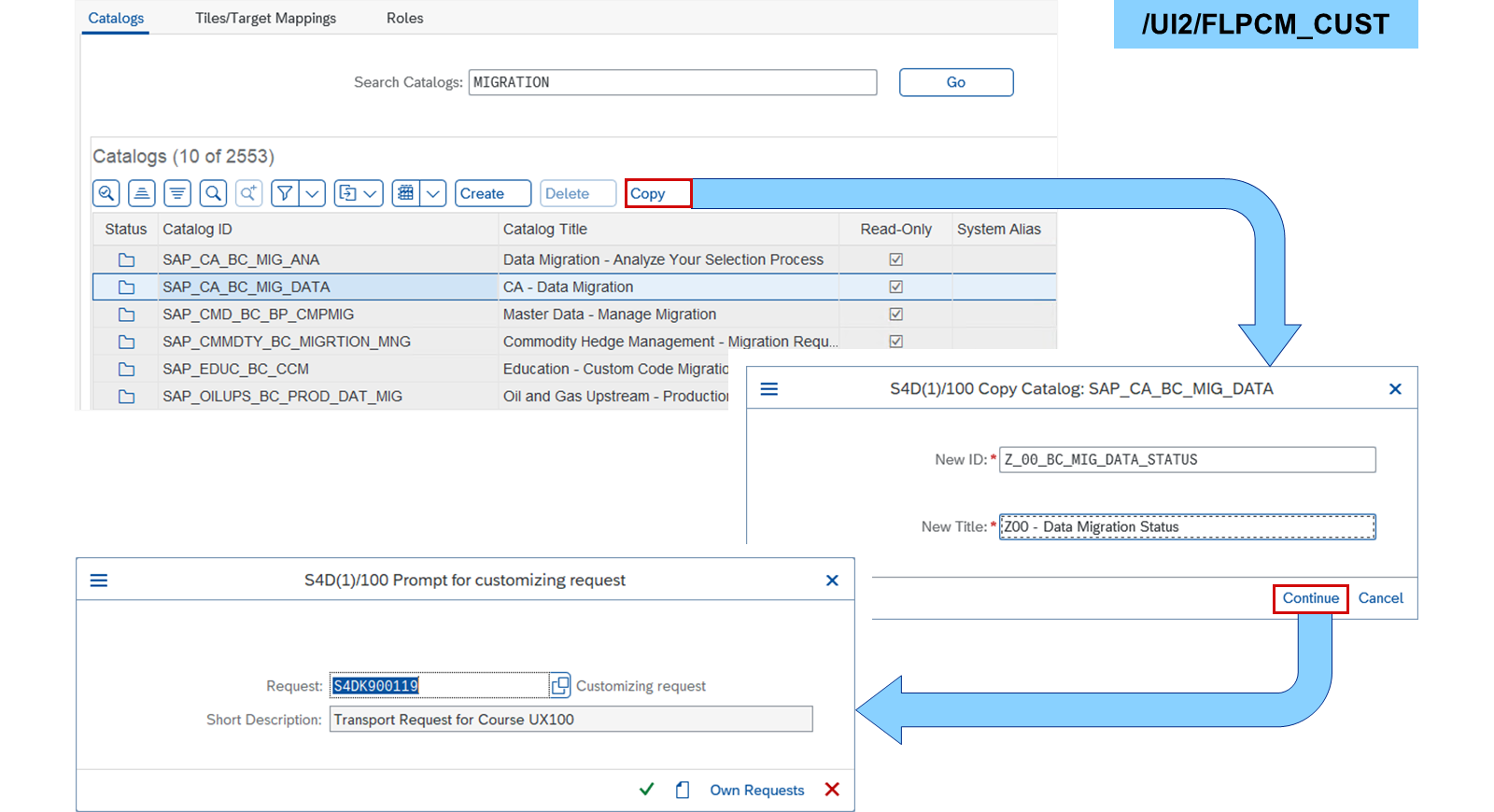Select catalog ID SAP_OILUPS_BC_PROD_DAT_MIG
The image size is (1494, 812).
click(x=283, y=397)
